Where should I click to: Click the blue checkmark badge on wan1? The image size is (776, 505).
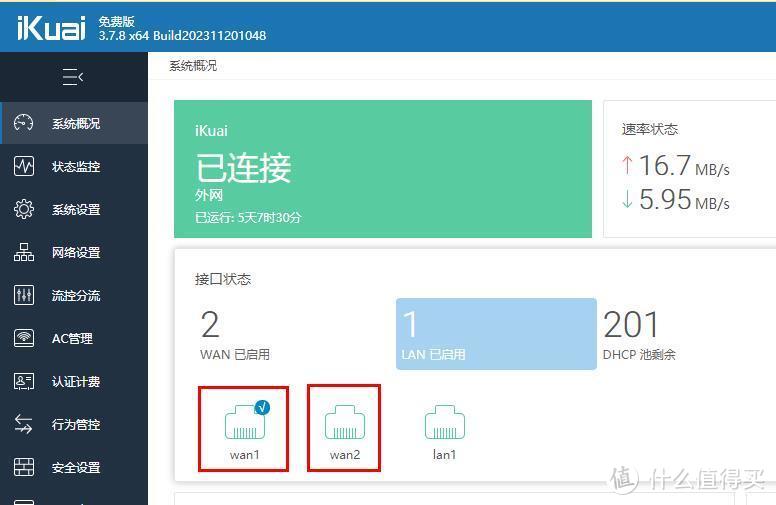point(262,407)
